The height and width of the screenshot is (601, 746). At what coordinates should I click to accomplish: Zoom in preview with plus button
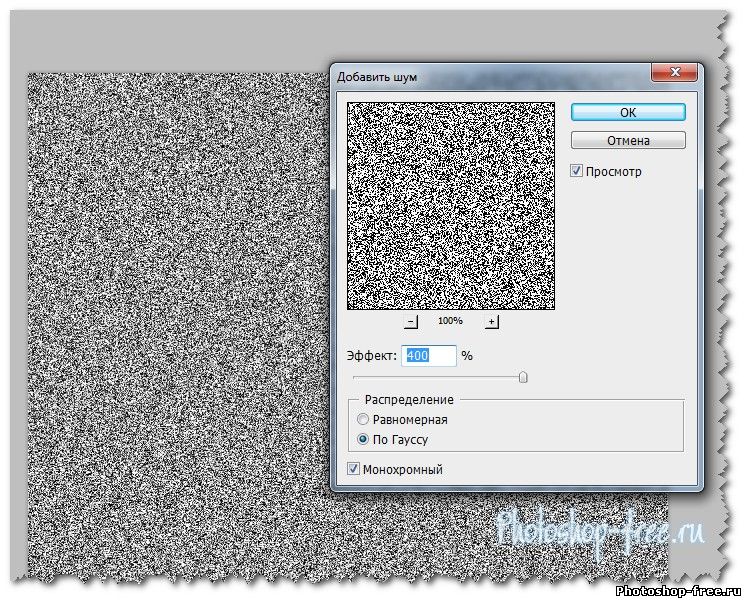[491, 321]
